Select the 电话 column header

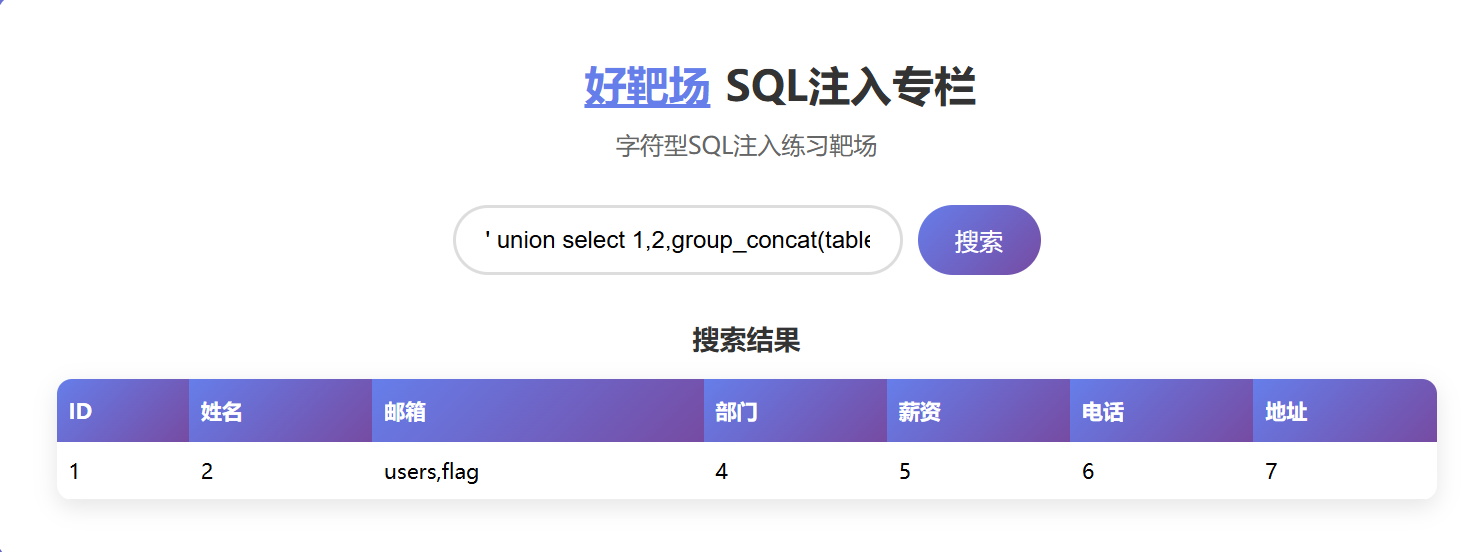click(x=1161, y=411)
